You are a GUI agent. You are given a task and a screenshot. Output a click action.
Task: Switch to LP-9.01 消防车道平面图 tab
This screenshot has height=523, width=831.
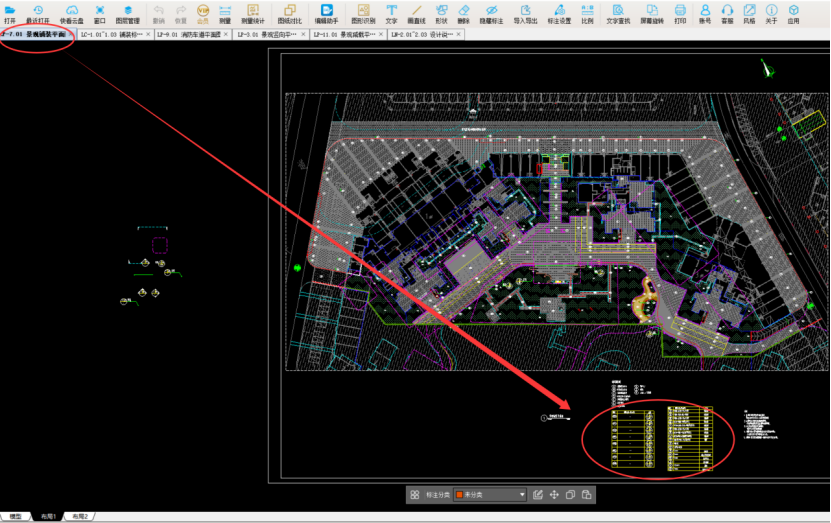pyautogui.click(x=190, y=34)
